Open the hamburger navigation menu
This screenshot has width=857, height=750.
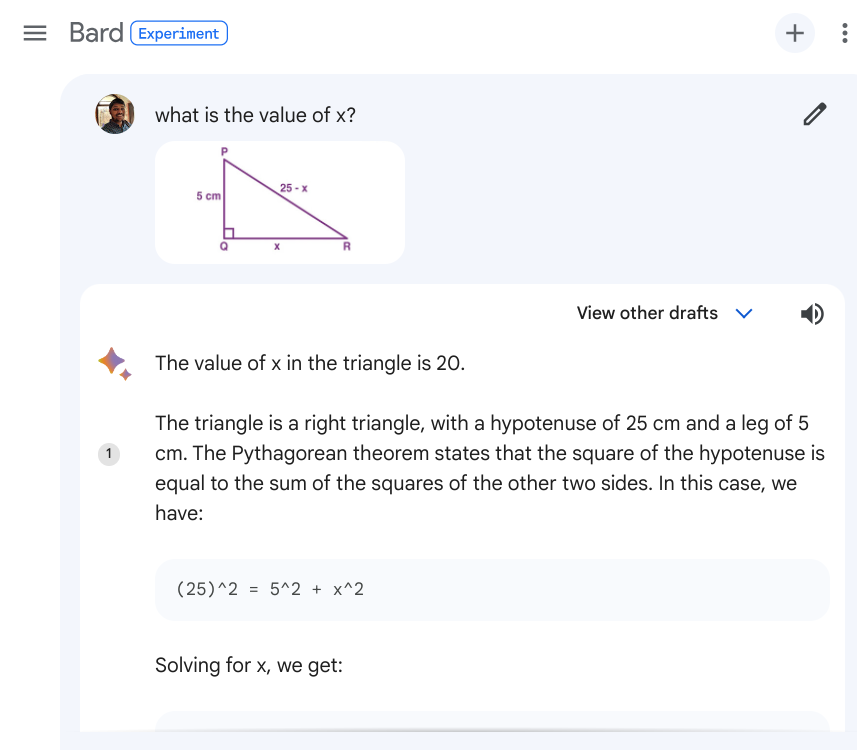(x=35, y=32)
